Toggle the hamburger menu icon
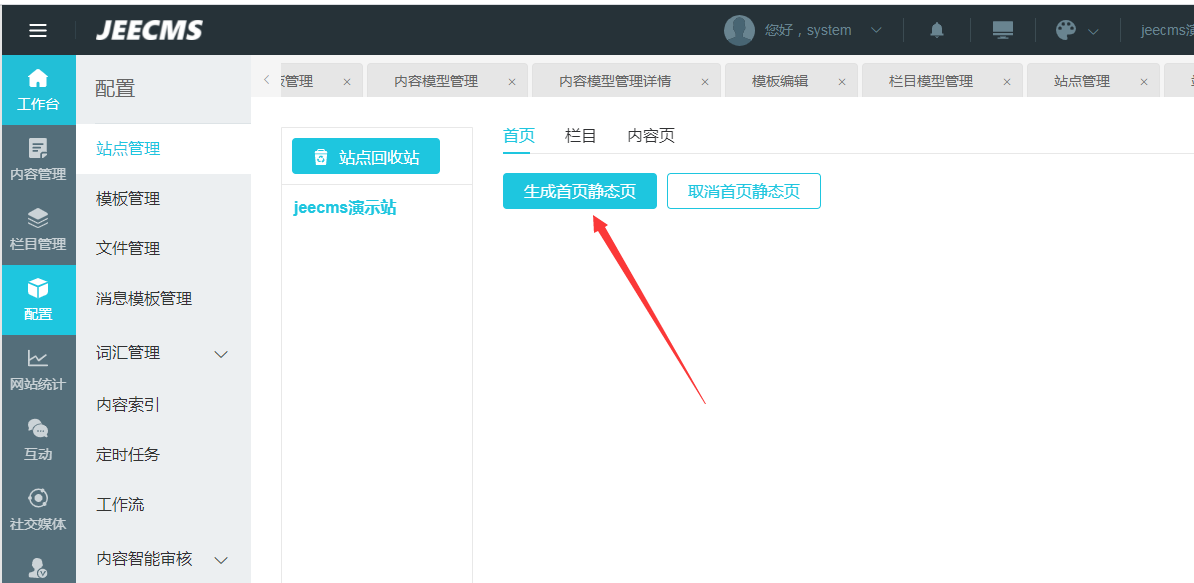1194x583 pixels. (38, 30)
